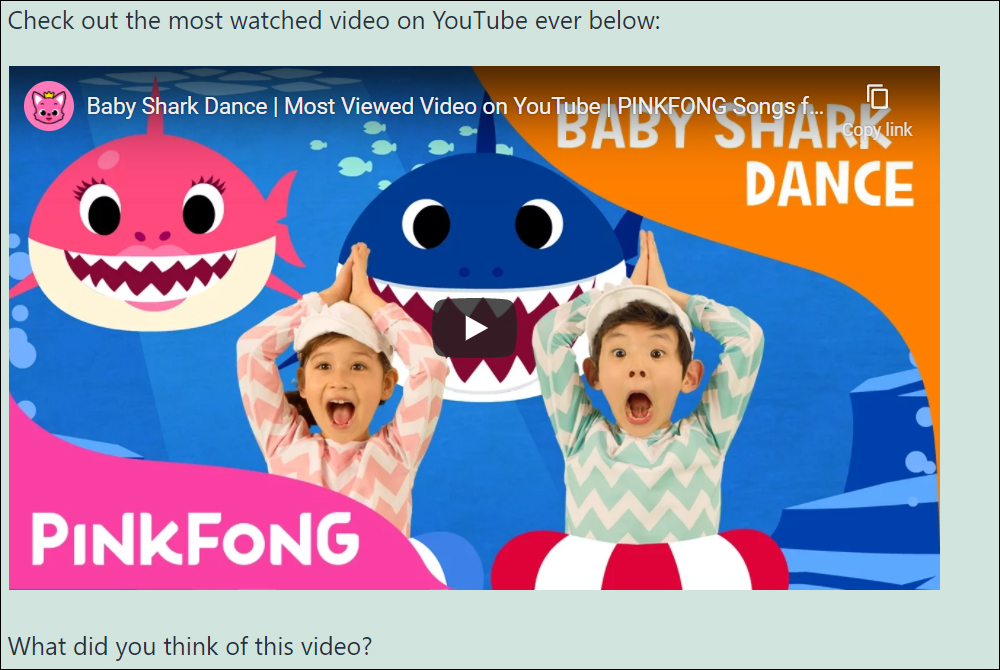Select the "Copy link" text label
This screenshot has height=670, width=1000.
tap(877, 129)
